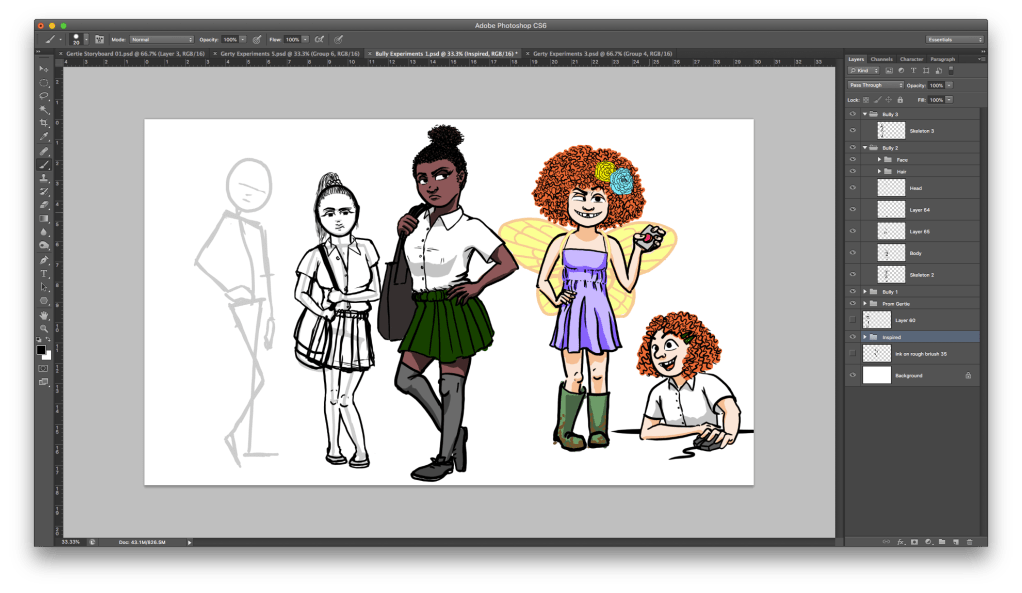The width and height of the screenshot is (1022, 593).
Task: Select the Eyedropper tool
Action: 44,137
